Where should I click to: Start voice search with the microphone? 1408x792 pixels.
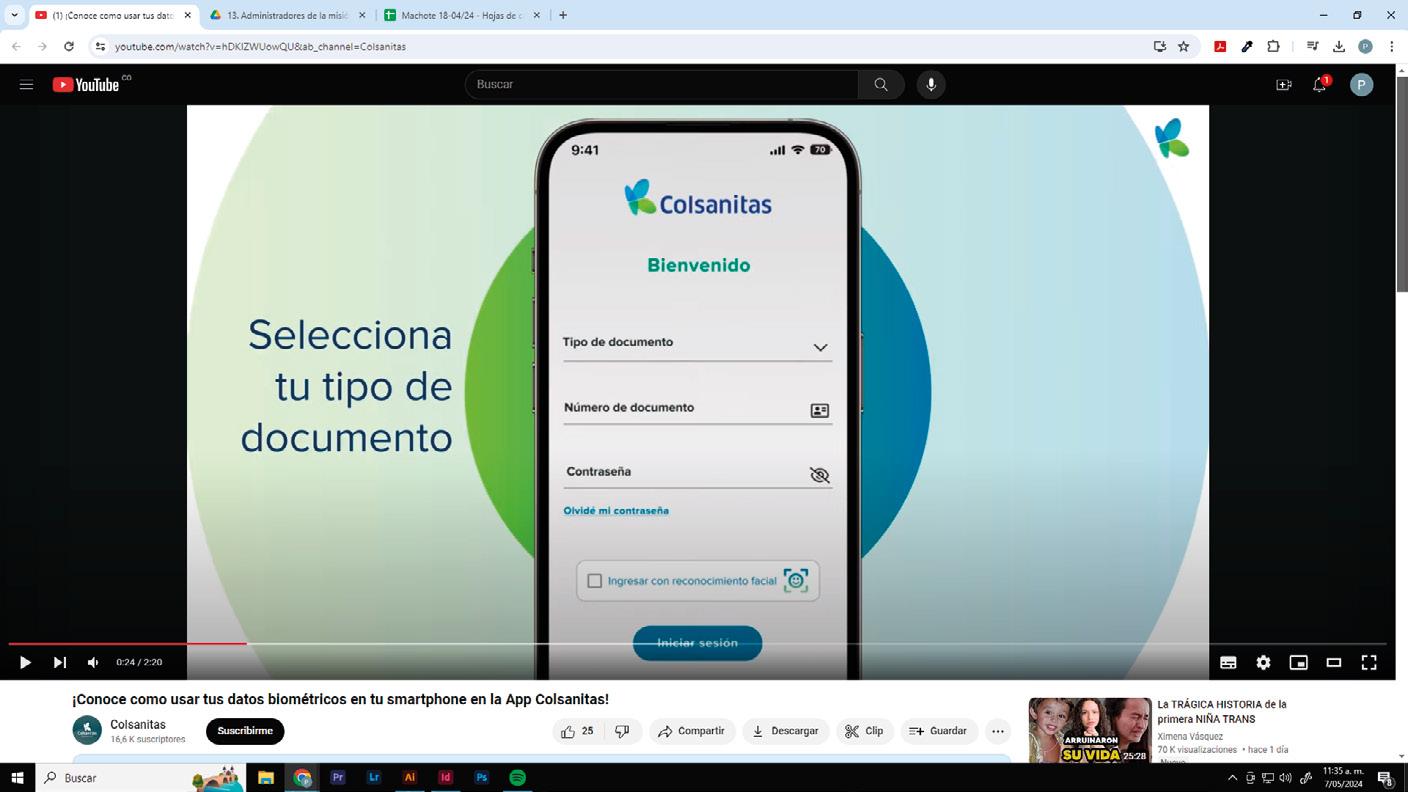click(931, 85)
